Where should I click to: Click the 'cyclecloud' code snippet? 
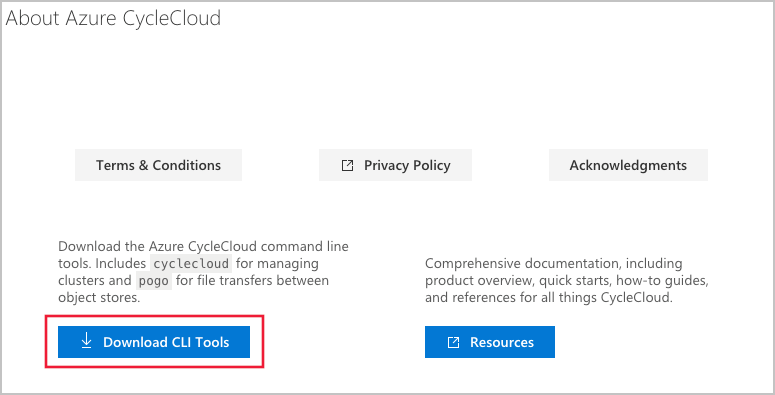click(191, 263)
